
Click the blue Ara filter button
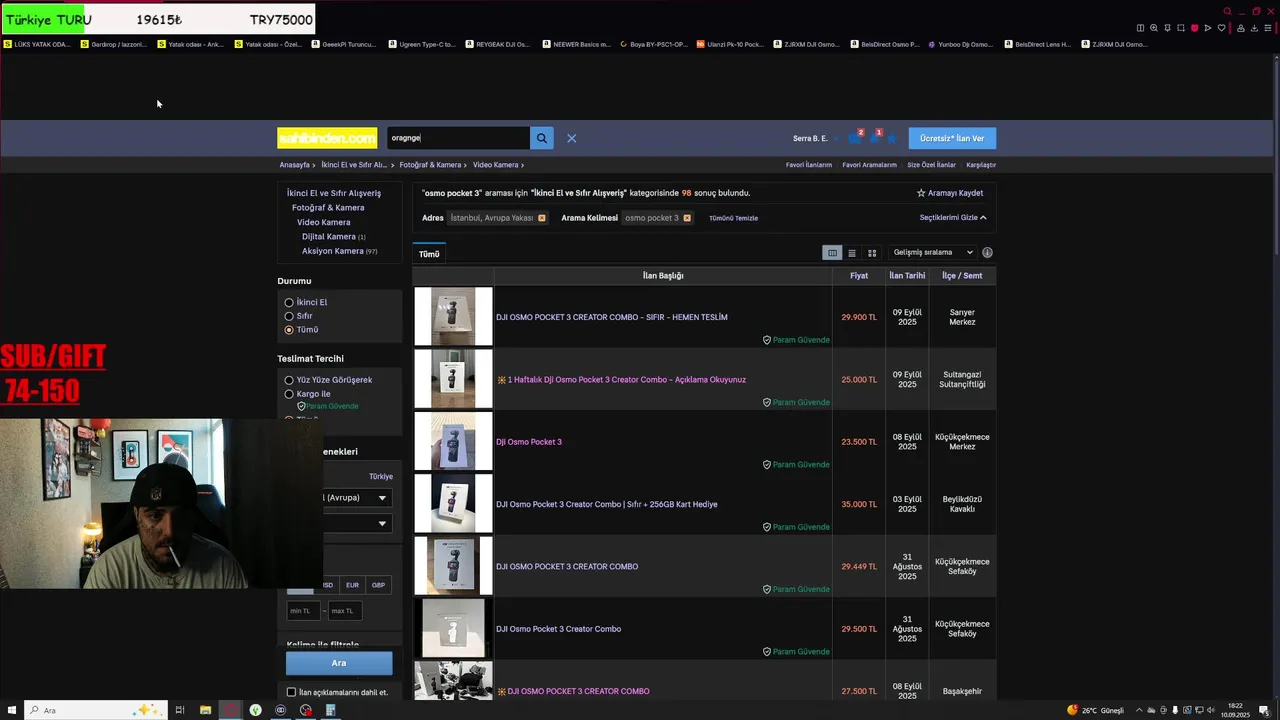coord(339,663)
